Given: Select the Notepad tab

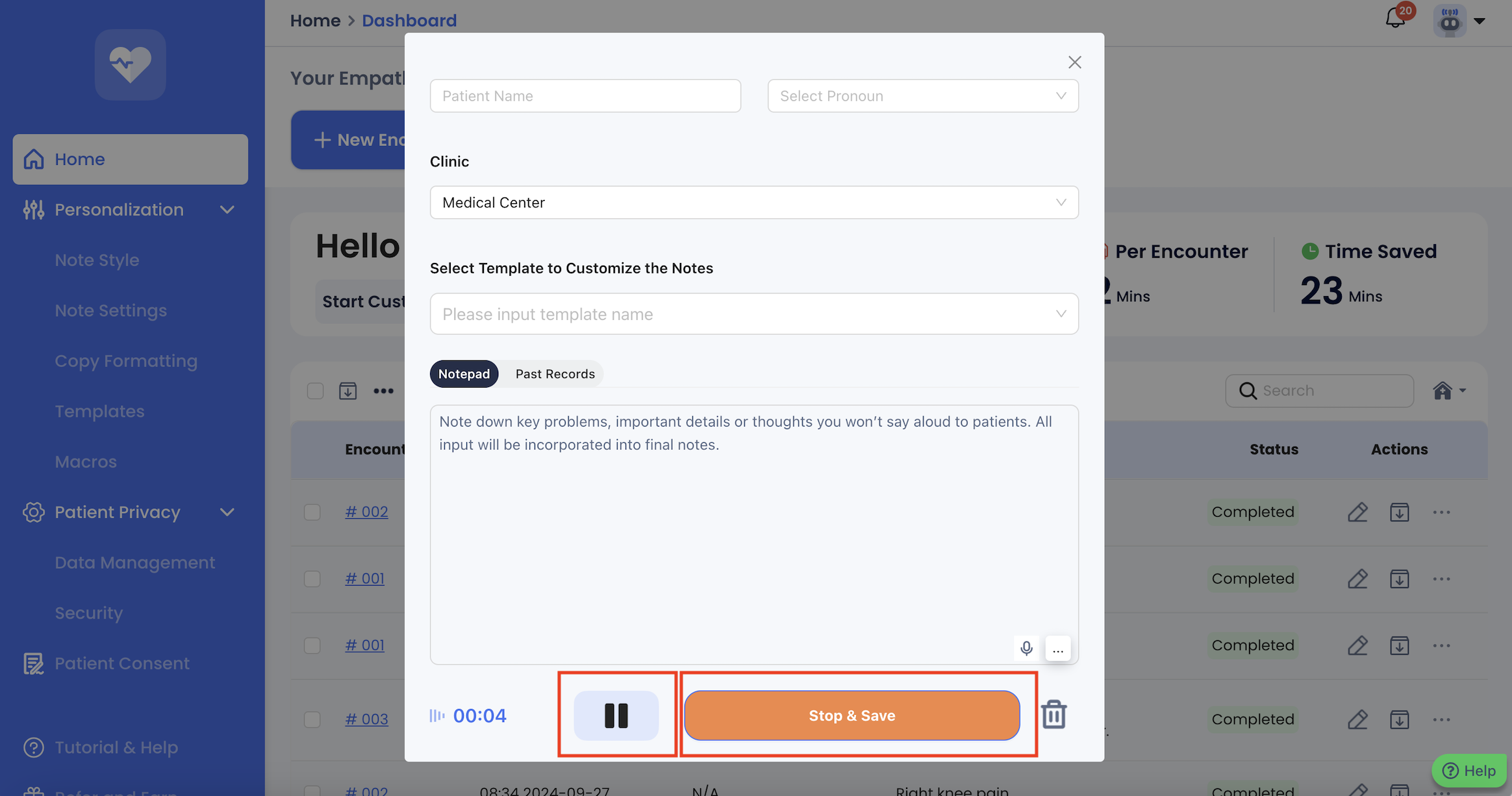Looking at the screenshot, I should [464, 374].
